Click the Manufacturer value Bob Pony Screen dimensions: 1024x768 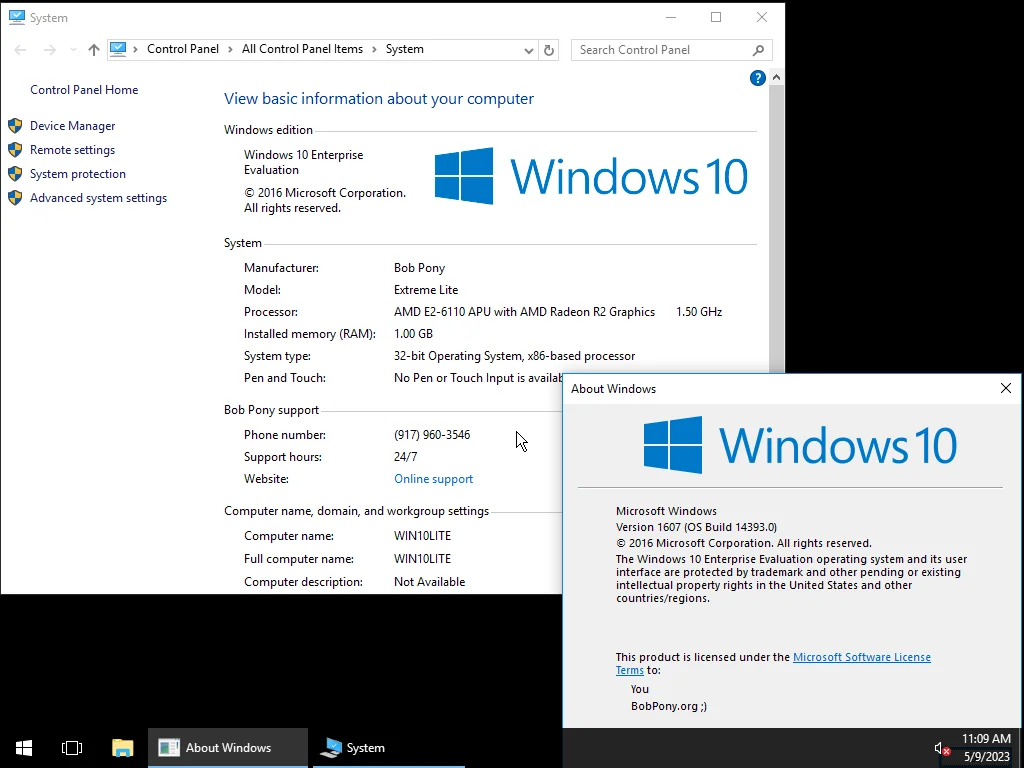[419, 268]
